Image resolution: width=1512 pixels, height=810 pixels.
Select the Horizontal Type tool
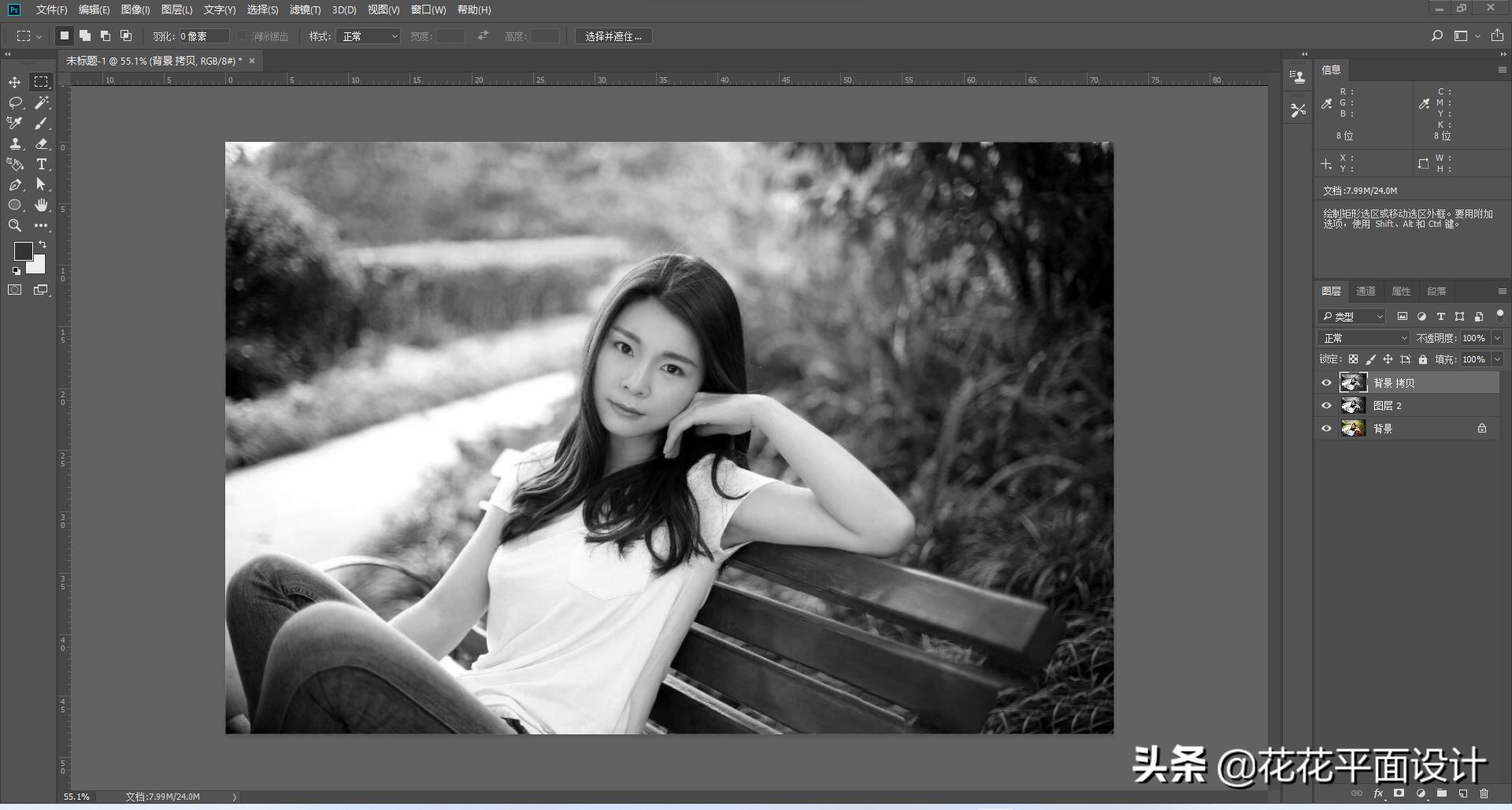pos(42,165)
